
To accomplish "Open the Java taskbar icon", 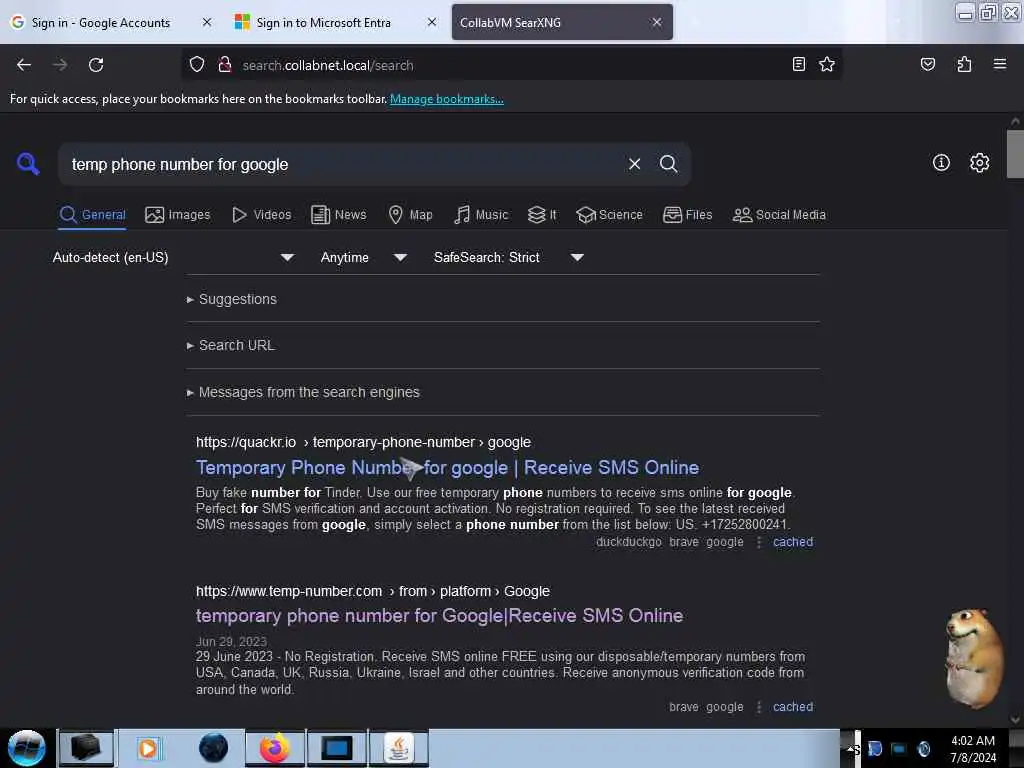I will click(x=399, y=748).
